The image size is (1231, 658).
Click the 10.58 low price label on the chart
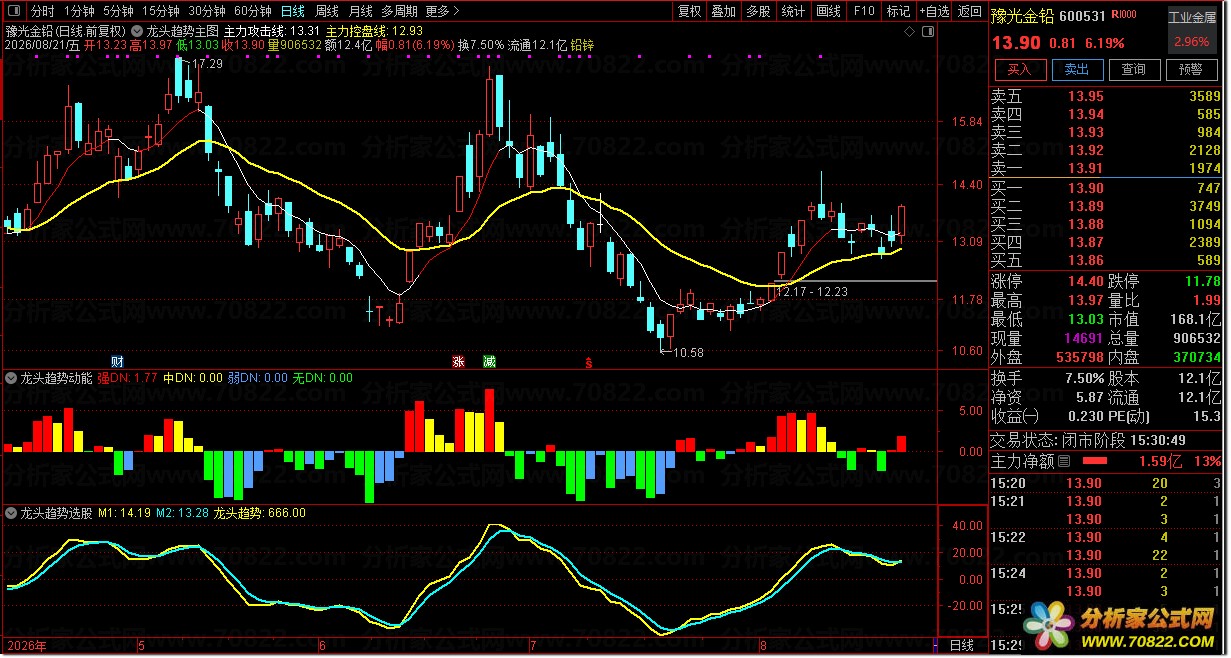[x=688, y=352]
